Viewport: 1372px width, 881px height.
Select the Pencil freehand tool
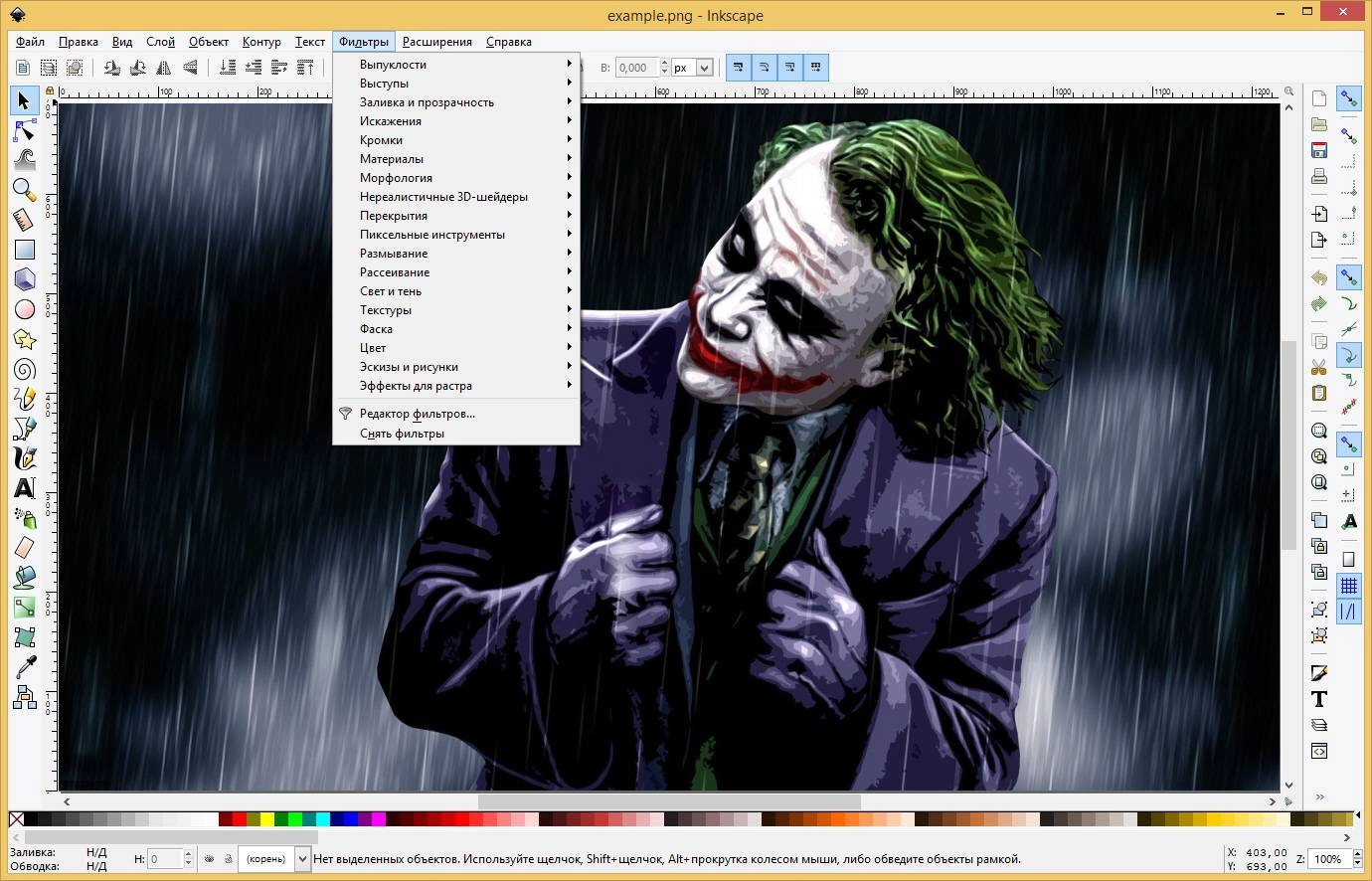pyautogui.click(x=24, y=399)
